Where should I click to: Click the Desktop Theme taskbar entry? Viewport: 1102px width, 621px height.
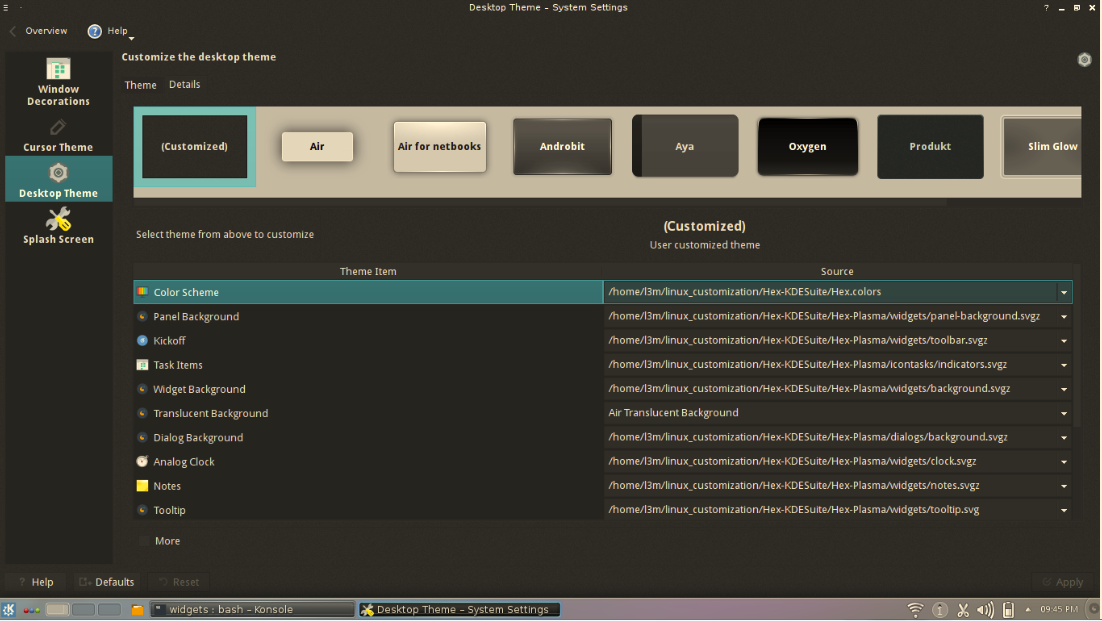click(x=460, y=610)
